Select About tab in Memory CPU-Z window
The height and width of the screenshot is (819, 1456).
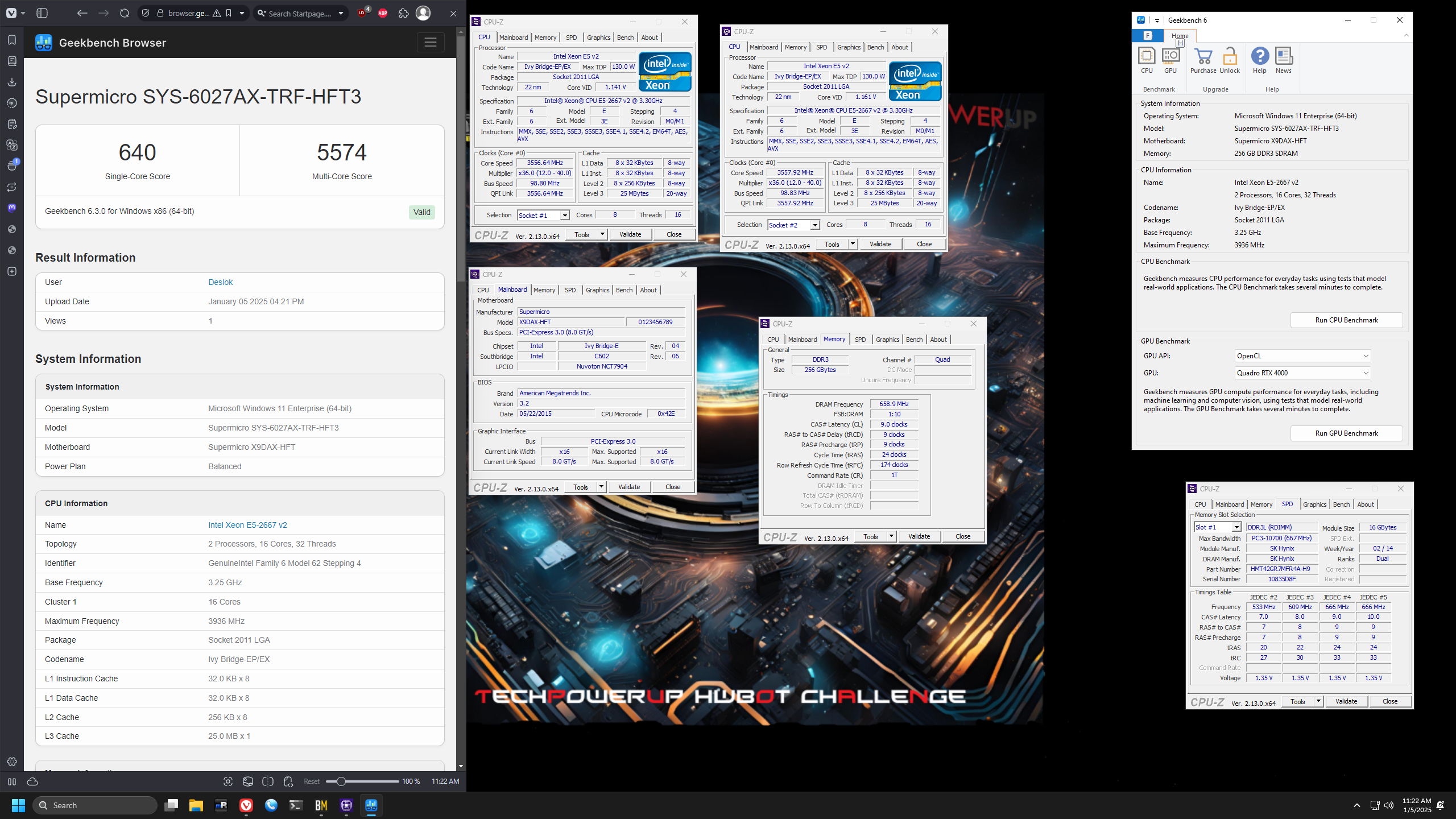tap(938, 340)
